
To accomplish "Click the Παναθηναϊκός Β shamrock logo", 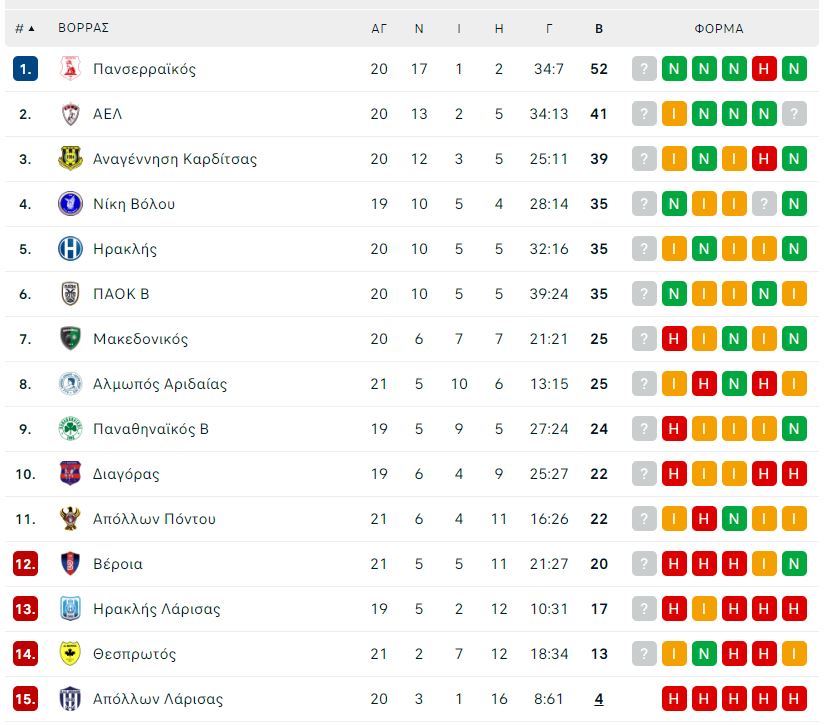I will [x=70, y=429].
